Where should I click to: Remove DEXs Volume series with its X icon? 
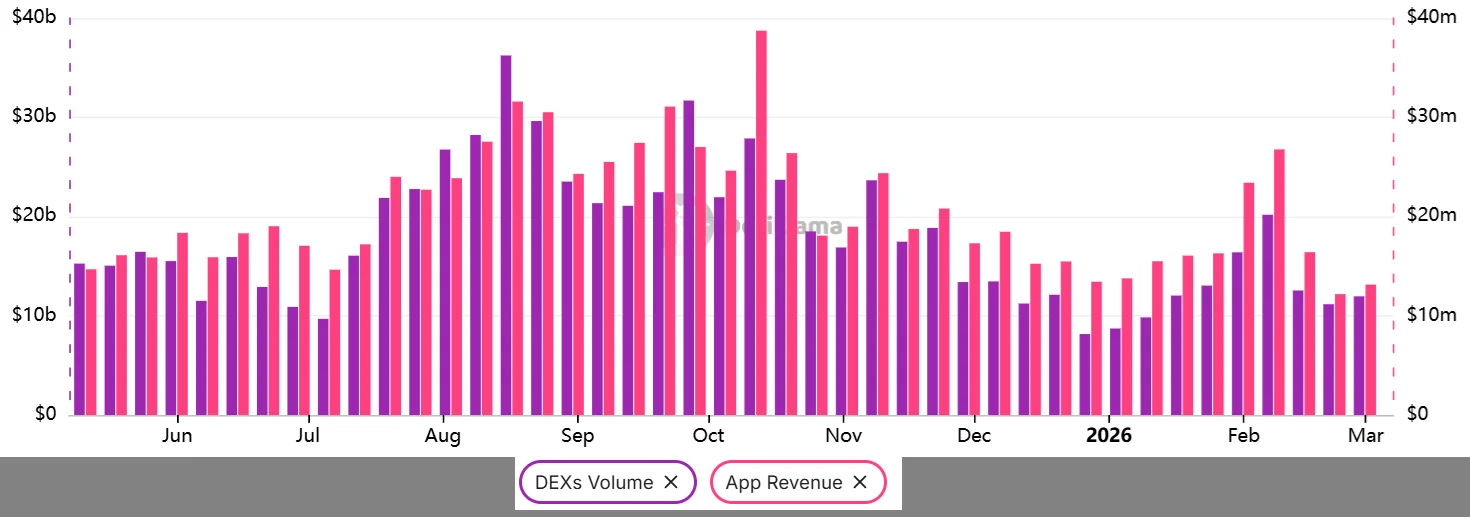point(671,482)
